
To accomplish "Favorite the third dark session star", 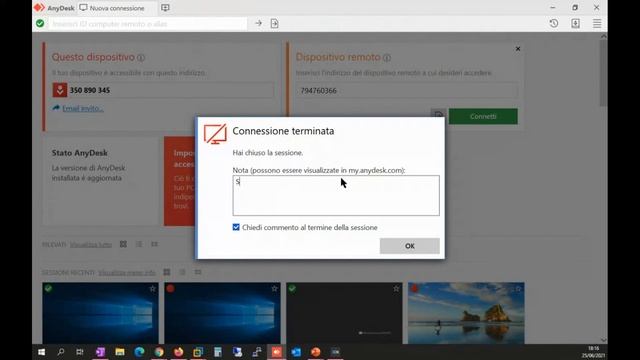I will 396,289.
